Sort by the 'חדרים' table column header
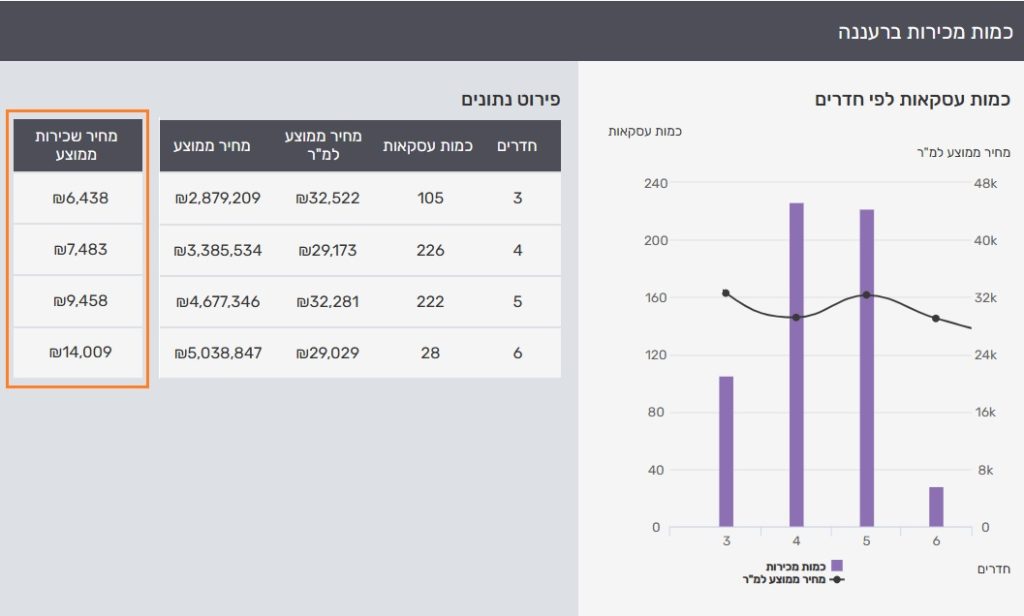Viewport: 1024px width, 616px height. click(x=517, y=146)
